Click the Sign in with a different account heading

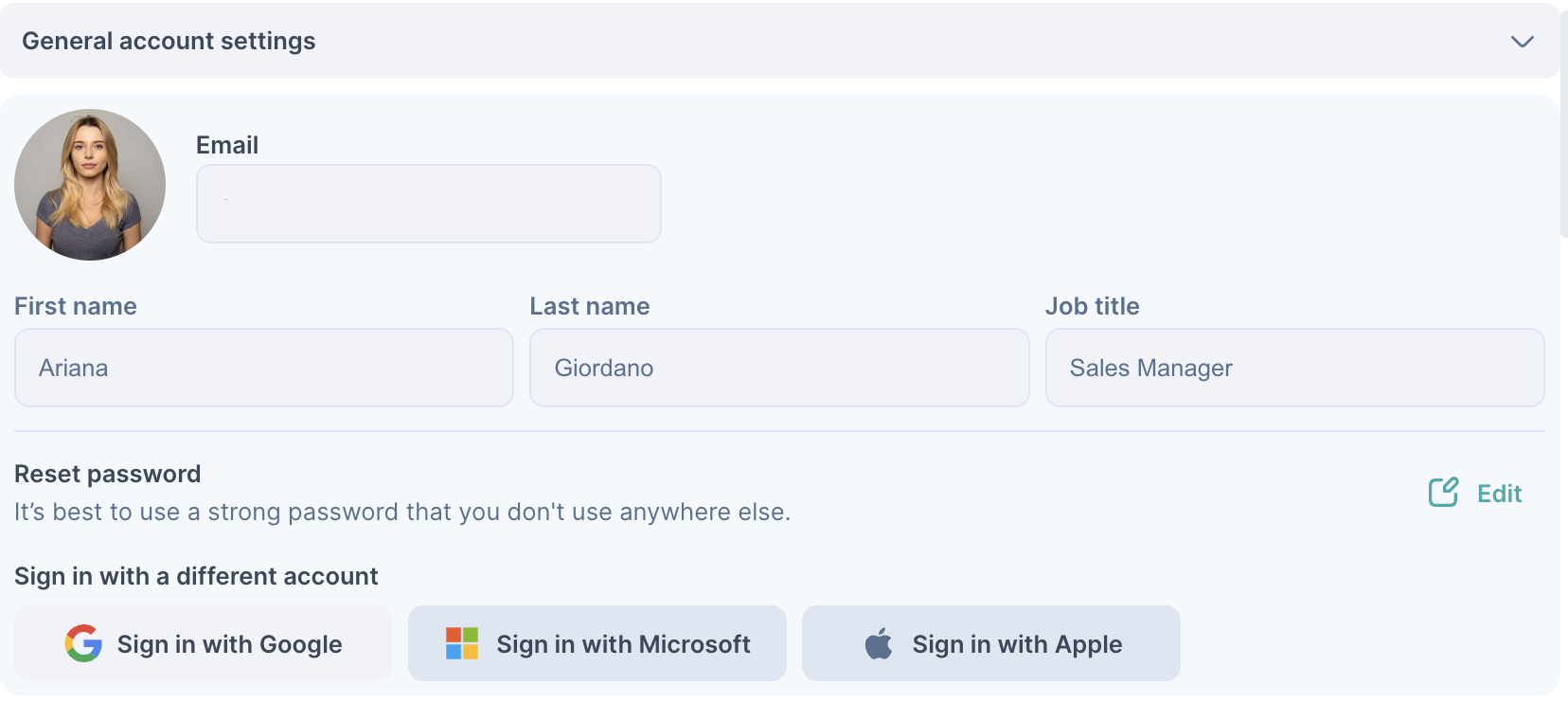coord(196,576)
